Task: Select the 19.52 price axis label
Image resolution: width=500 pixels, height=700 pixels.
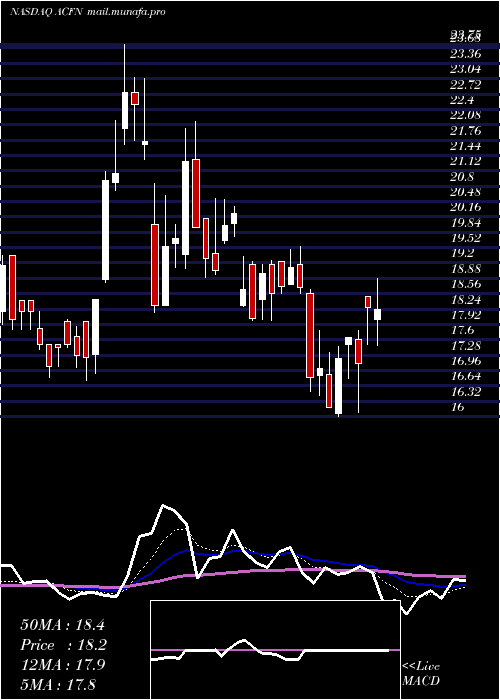Action: point(466,238)
